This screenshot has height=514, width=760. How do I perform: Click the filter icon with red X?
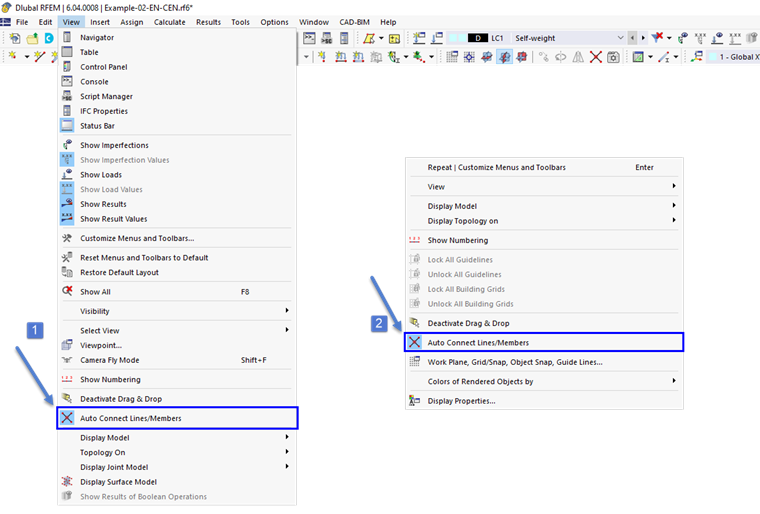click(x=657, y=38)
